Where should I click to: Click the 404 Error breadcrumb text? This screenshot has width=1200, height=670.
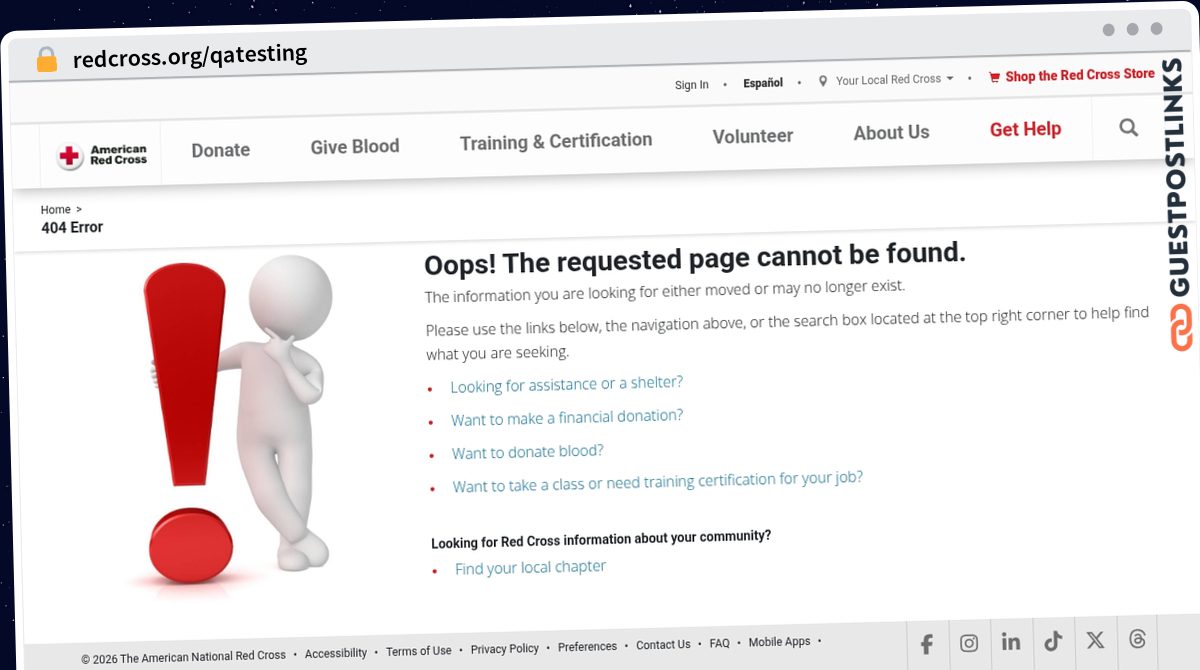coord(72,228)
